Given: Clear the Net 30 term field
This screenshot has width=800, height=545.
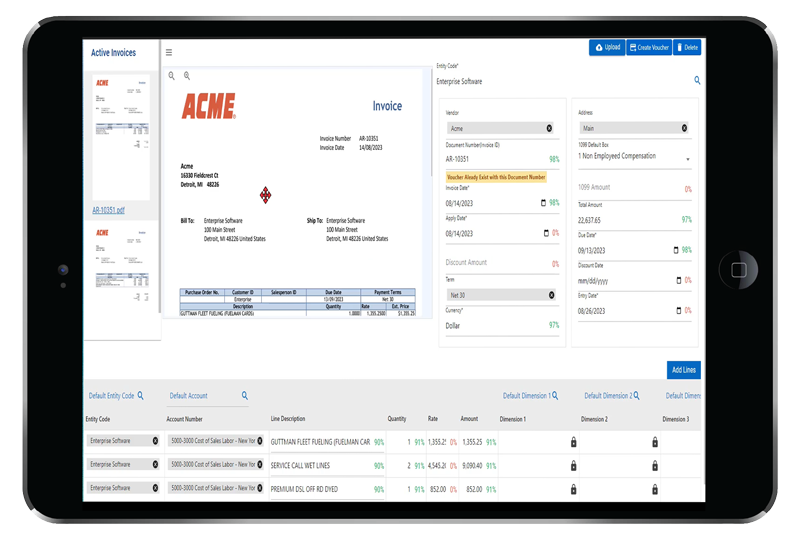Looking at the screenshot, I should pos(552,295).
